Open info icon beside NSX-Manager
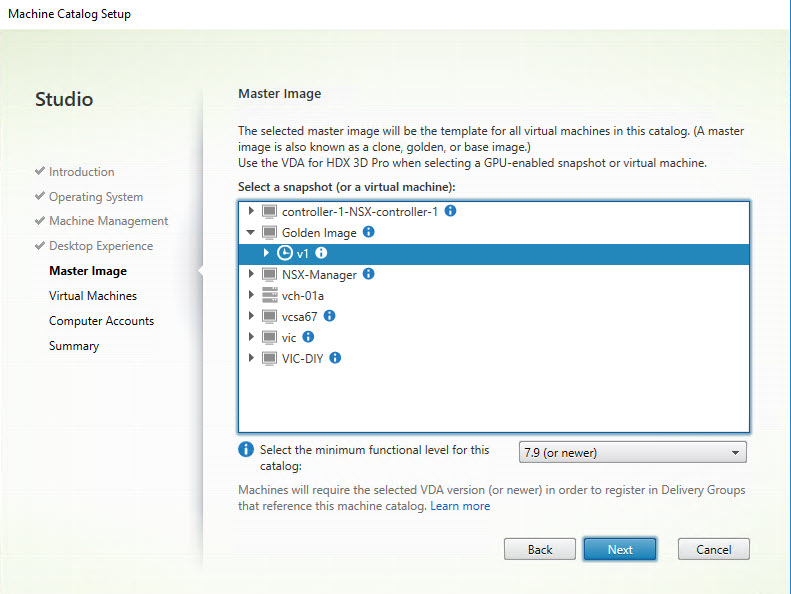 click(x=368, y=274)
